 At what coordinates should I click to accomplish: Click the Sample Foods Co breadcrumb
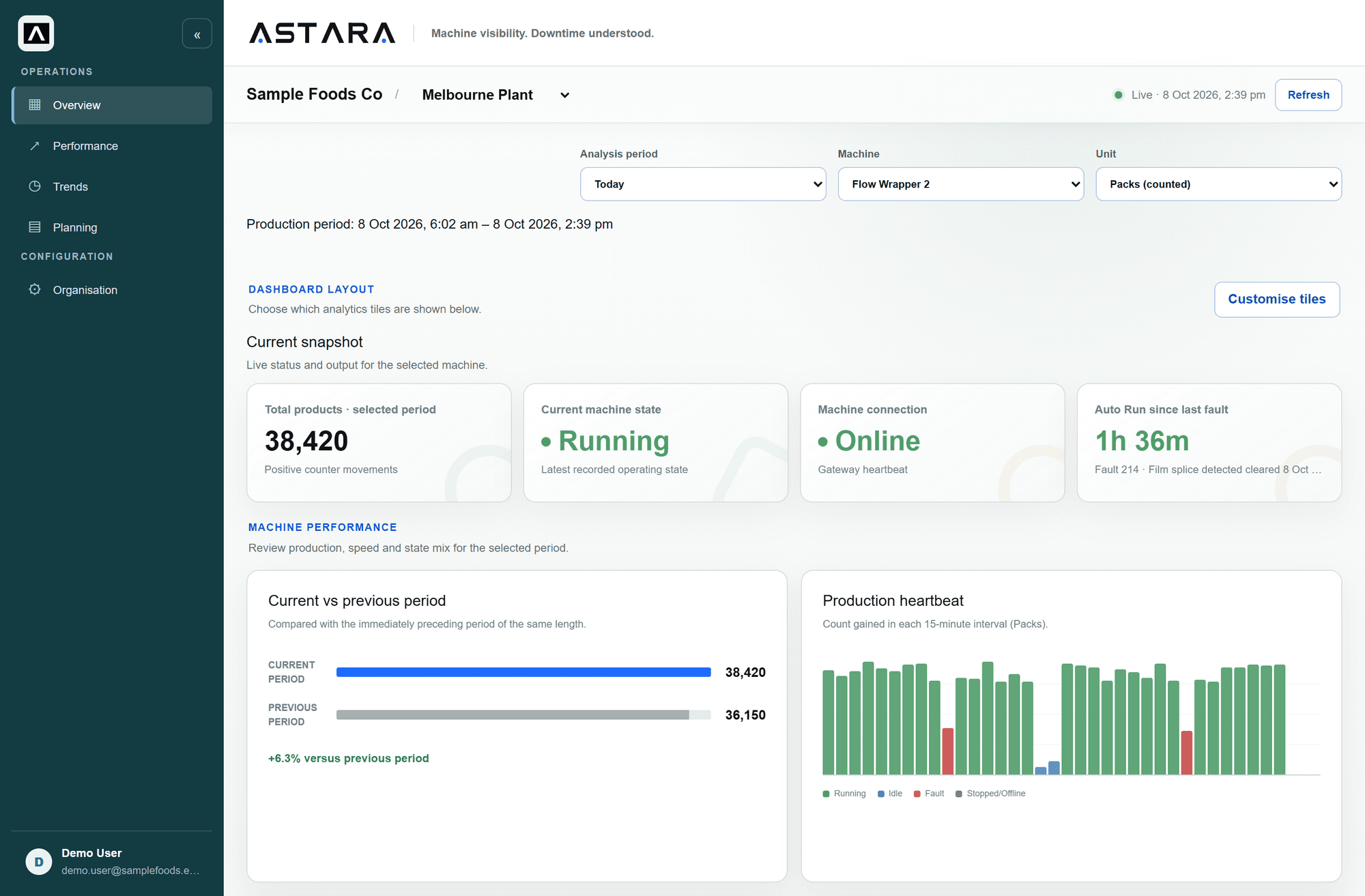tap(314, 94)
